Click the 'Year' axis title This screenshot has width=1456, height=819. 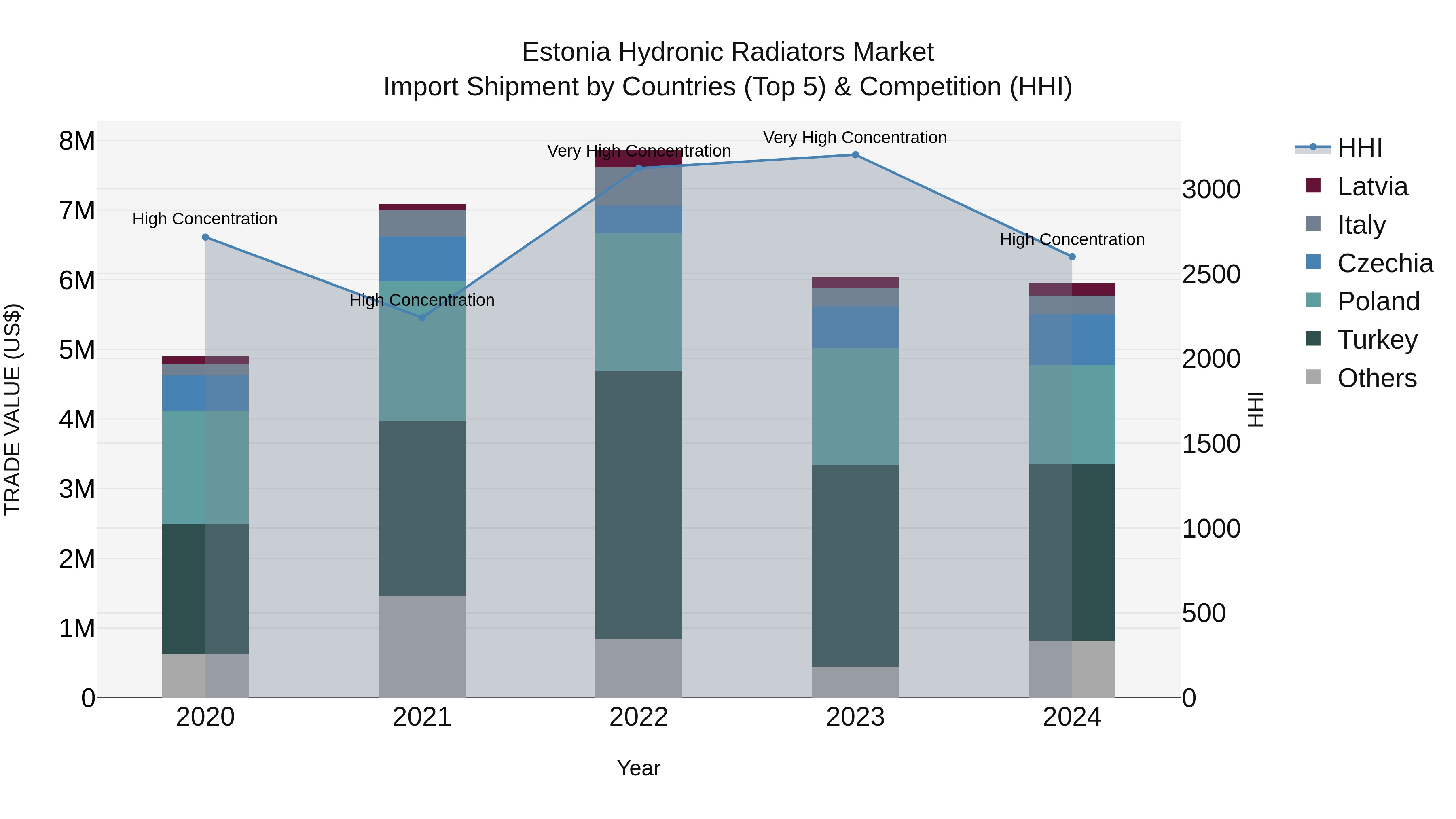coord(639,768)
